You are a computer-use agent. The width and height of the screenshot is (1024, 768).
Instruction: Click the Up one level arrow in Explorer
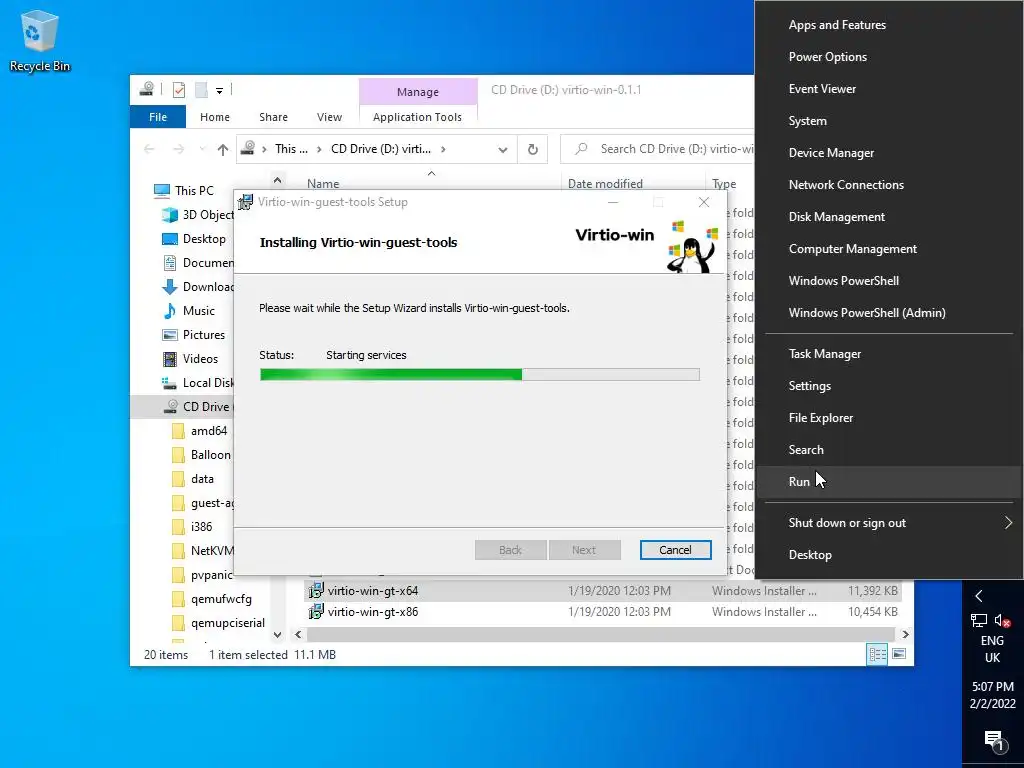223,150
